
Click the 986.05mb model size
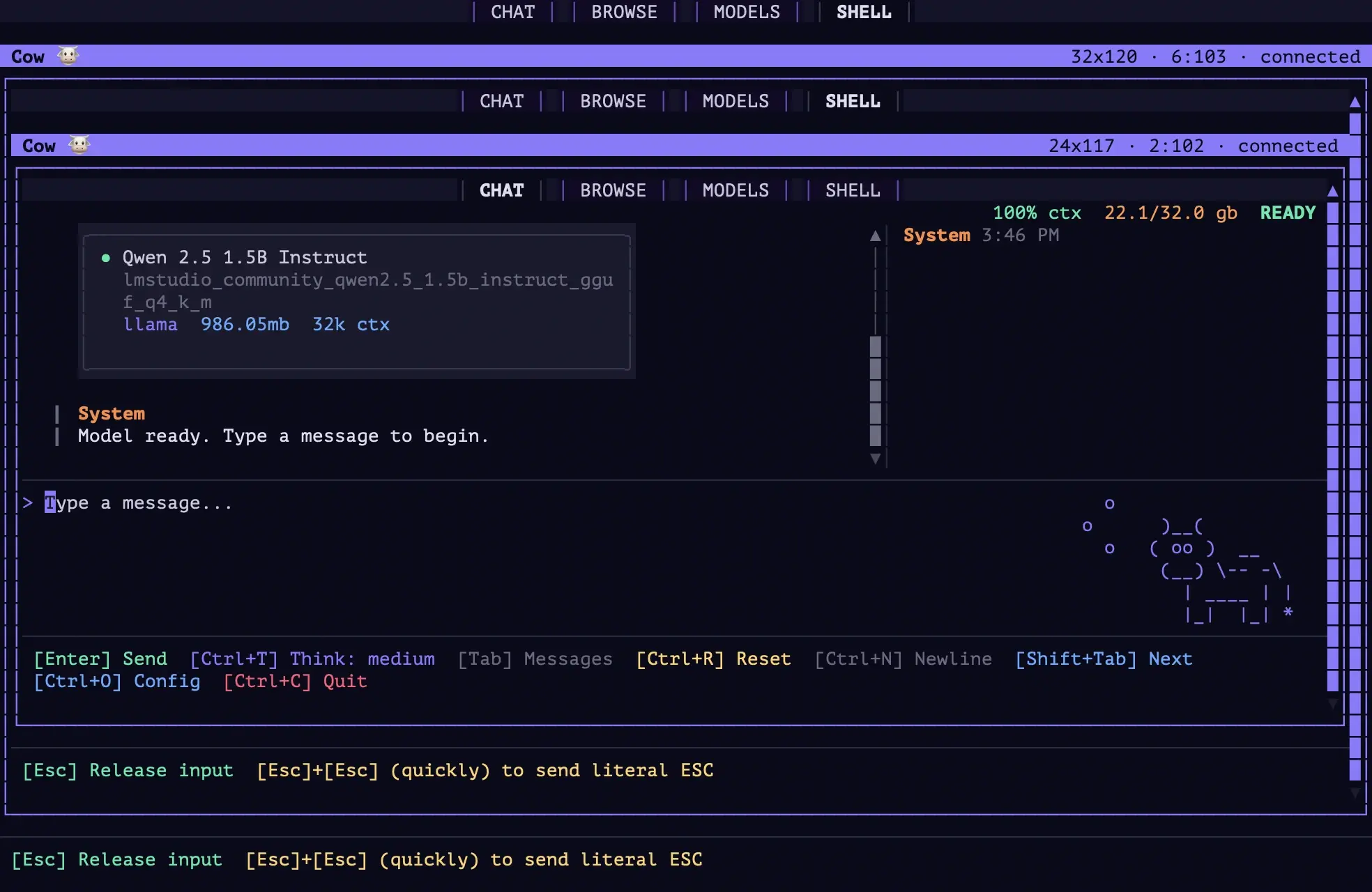point(245,324)
